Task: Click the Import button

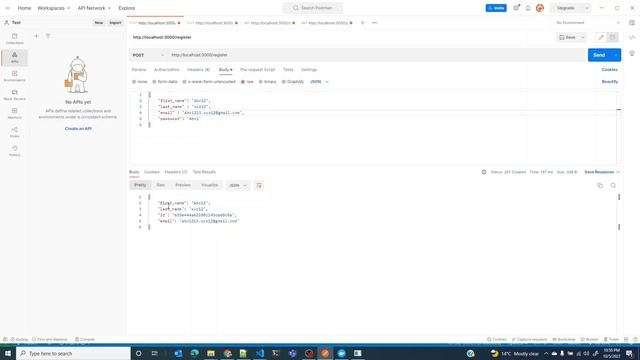Action: click(115, 23)
